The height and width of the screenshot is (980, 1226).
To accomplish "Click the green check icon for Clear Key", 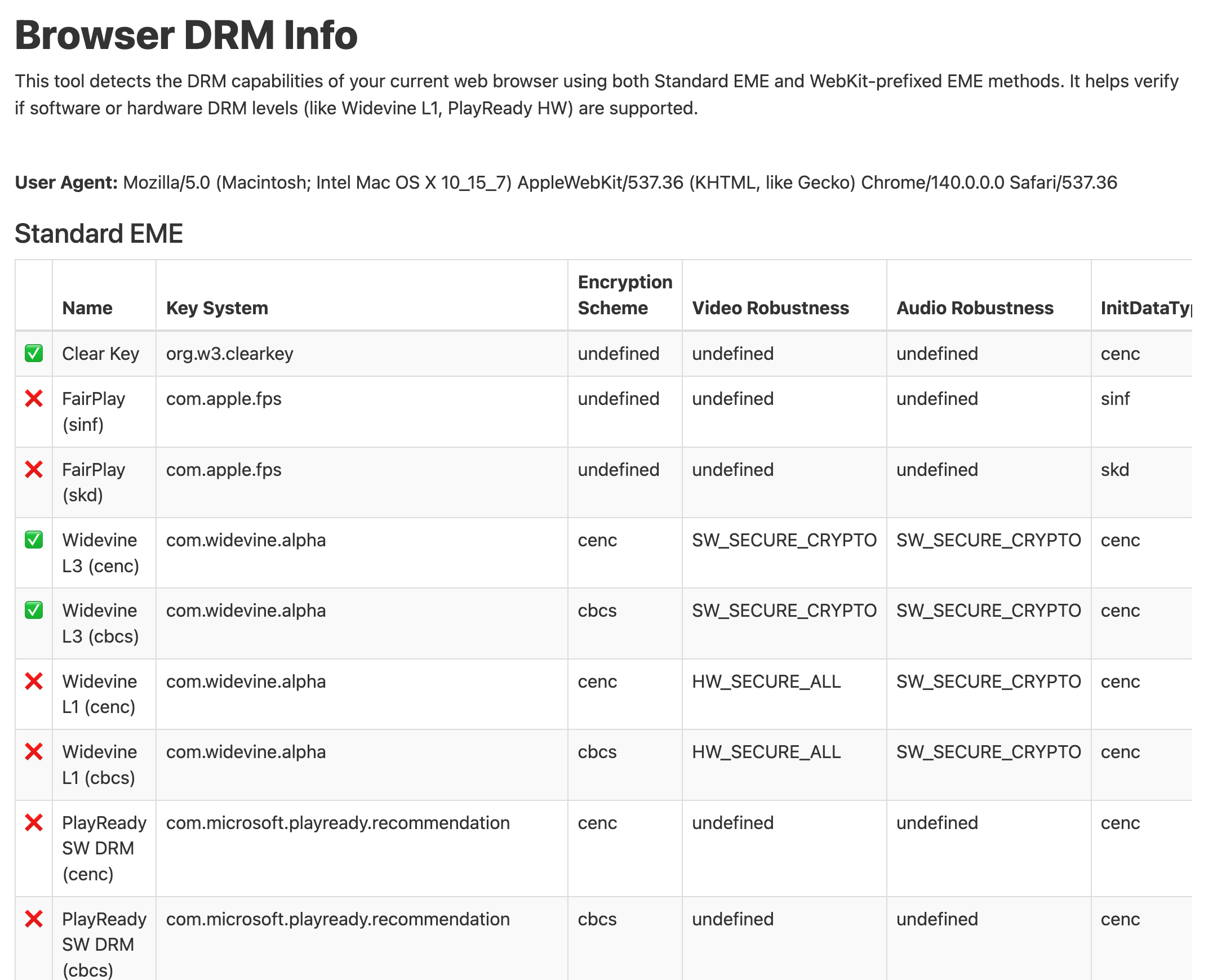I will [x=34, y=354].
